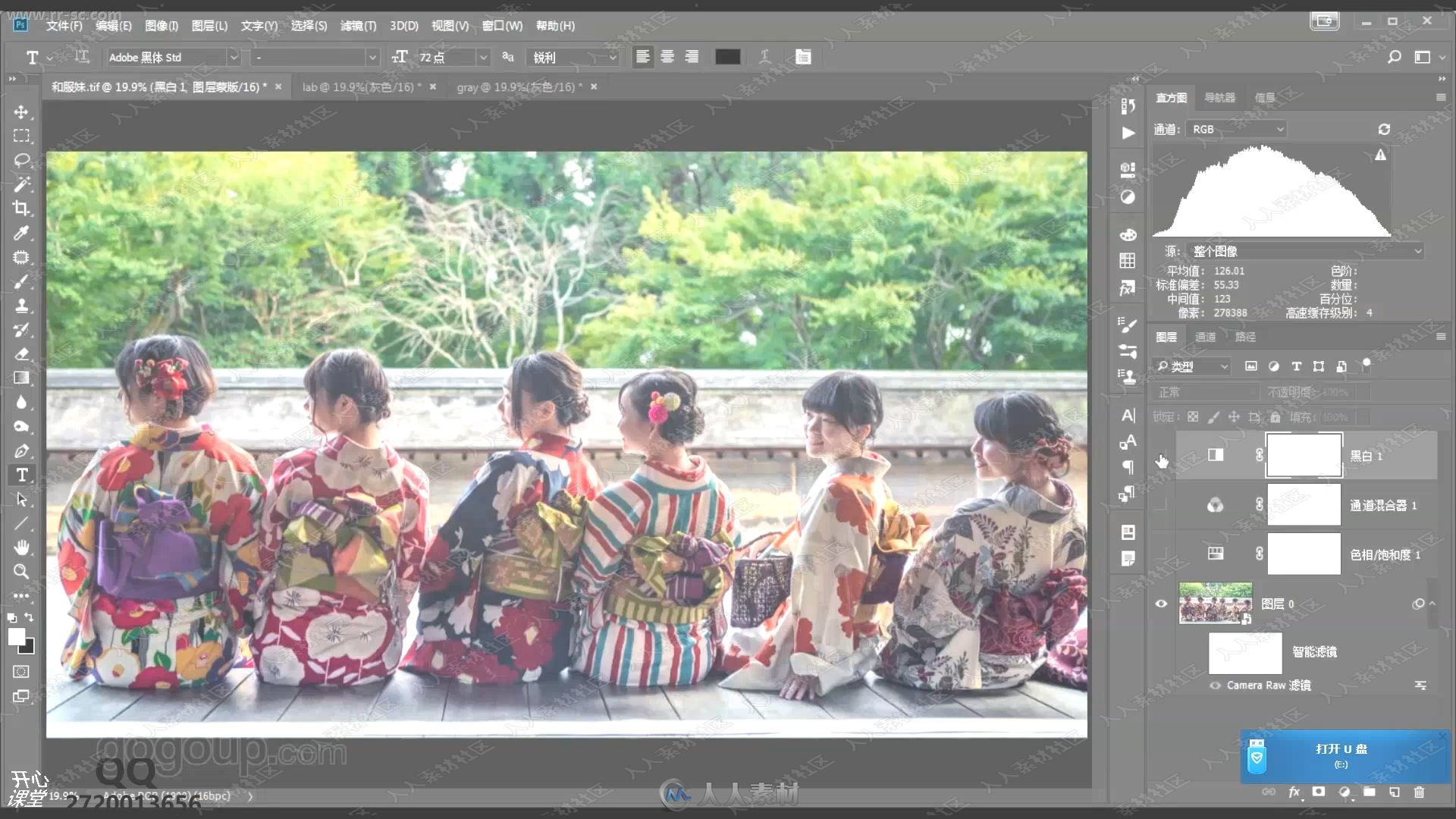Open the font size dropdown 72 点
The height and width of the screenshot is (819, 1456).
tap(482, 58)
